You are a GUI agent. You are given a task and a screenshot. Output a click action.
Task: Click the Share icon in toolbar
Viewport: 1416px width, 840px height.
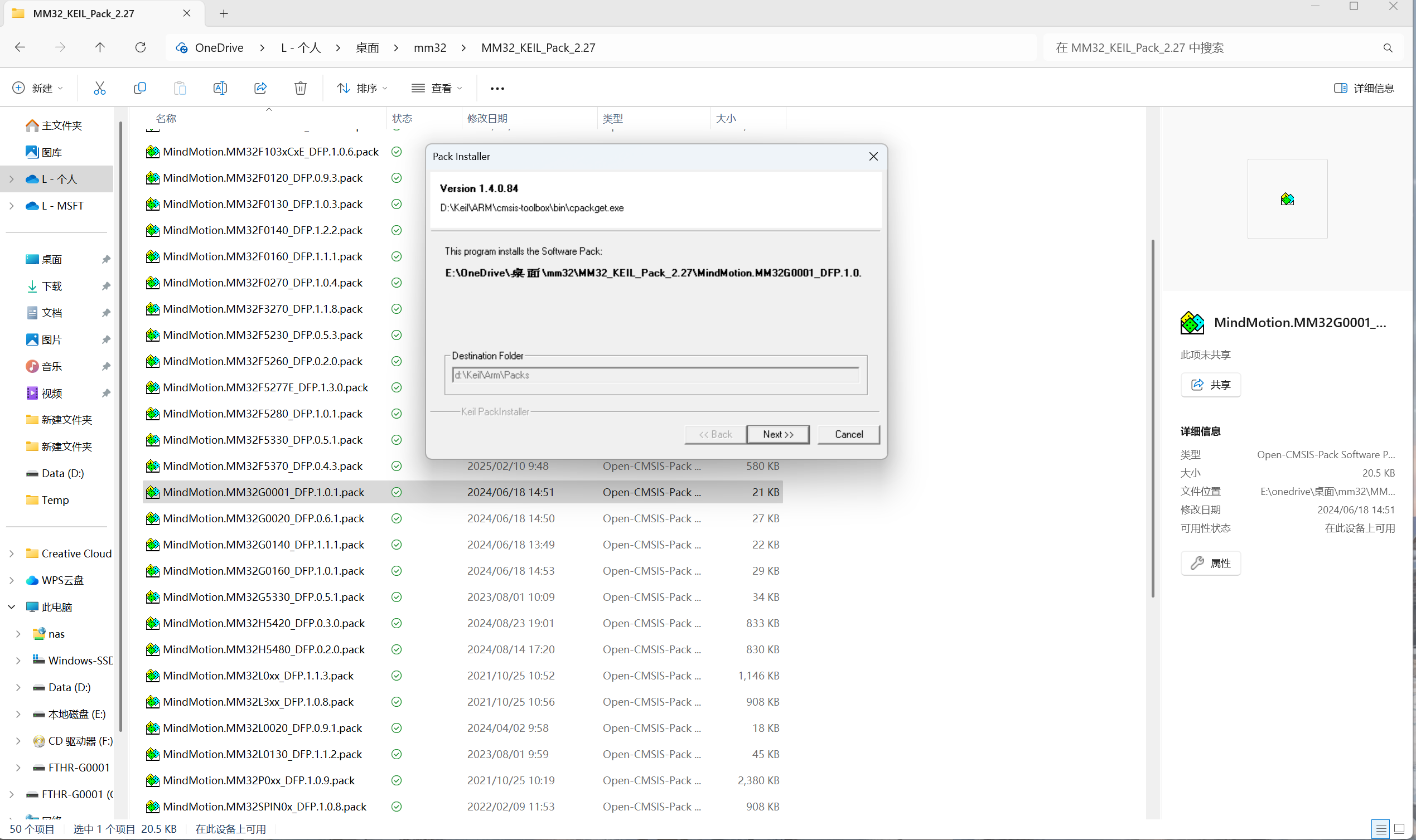(260, 88)
